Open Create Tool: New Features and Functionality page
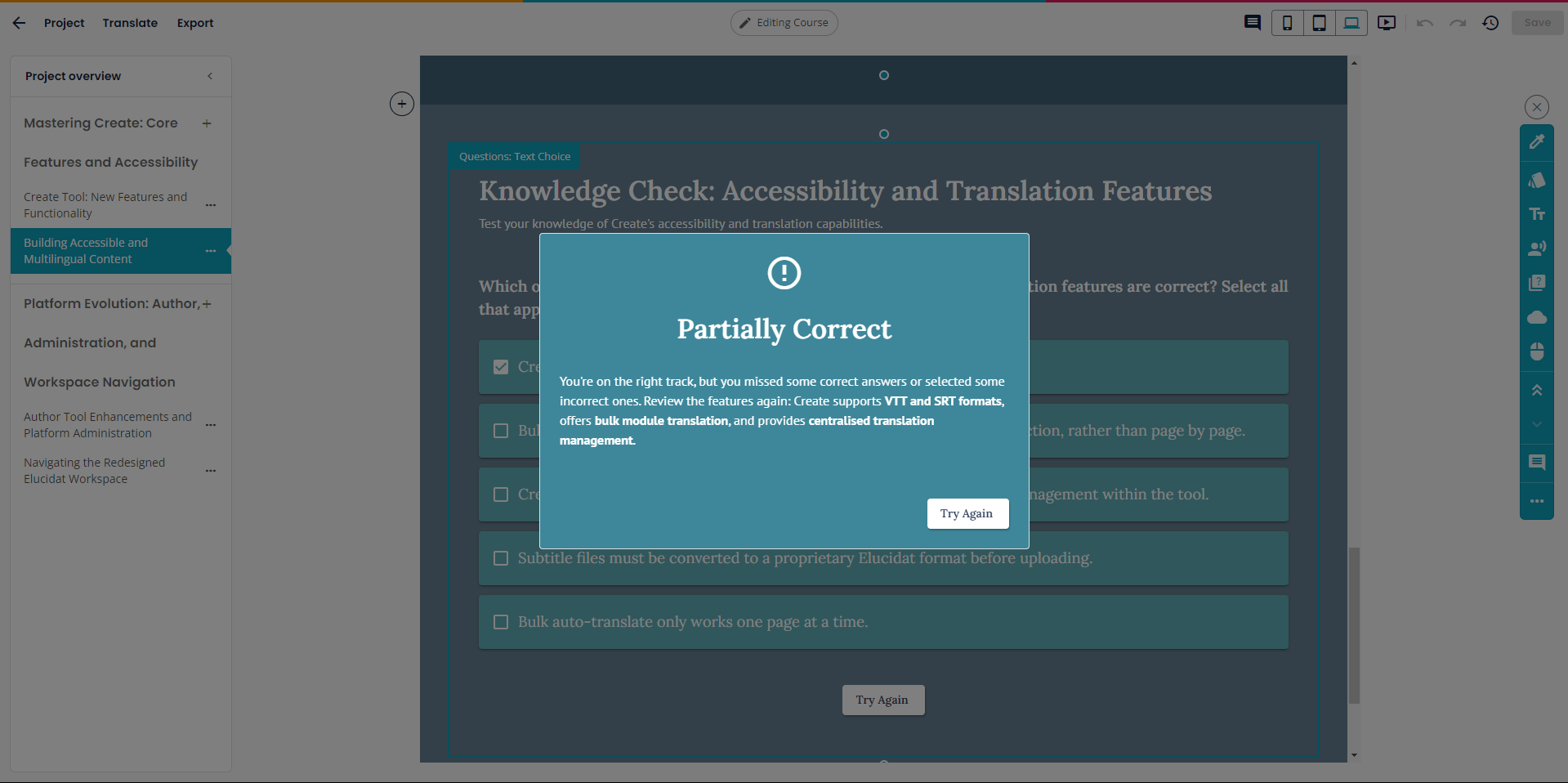Viewport: 1568px width, 783px height. 105,205
